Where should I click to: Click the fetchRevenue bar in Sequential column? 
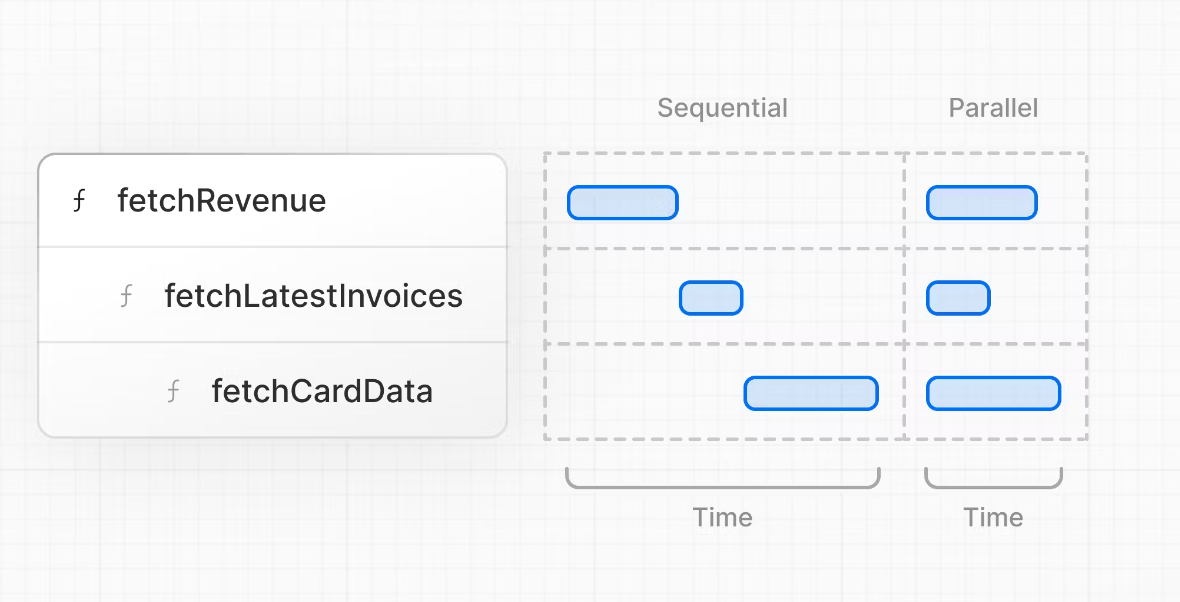[622, 202]
